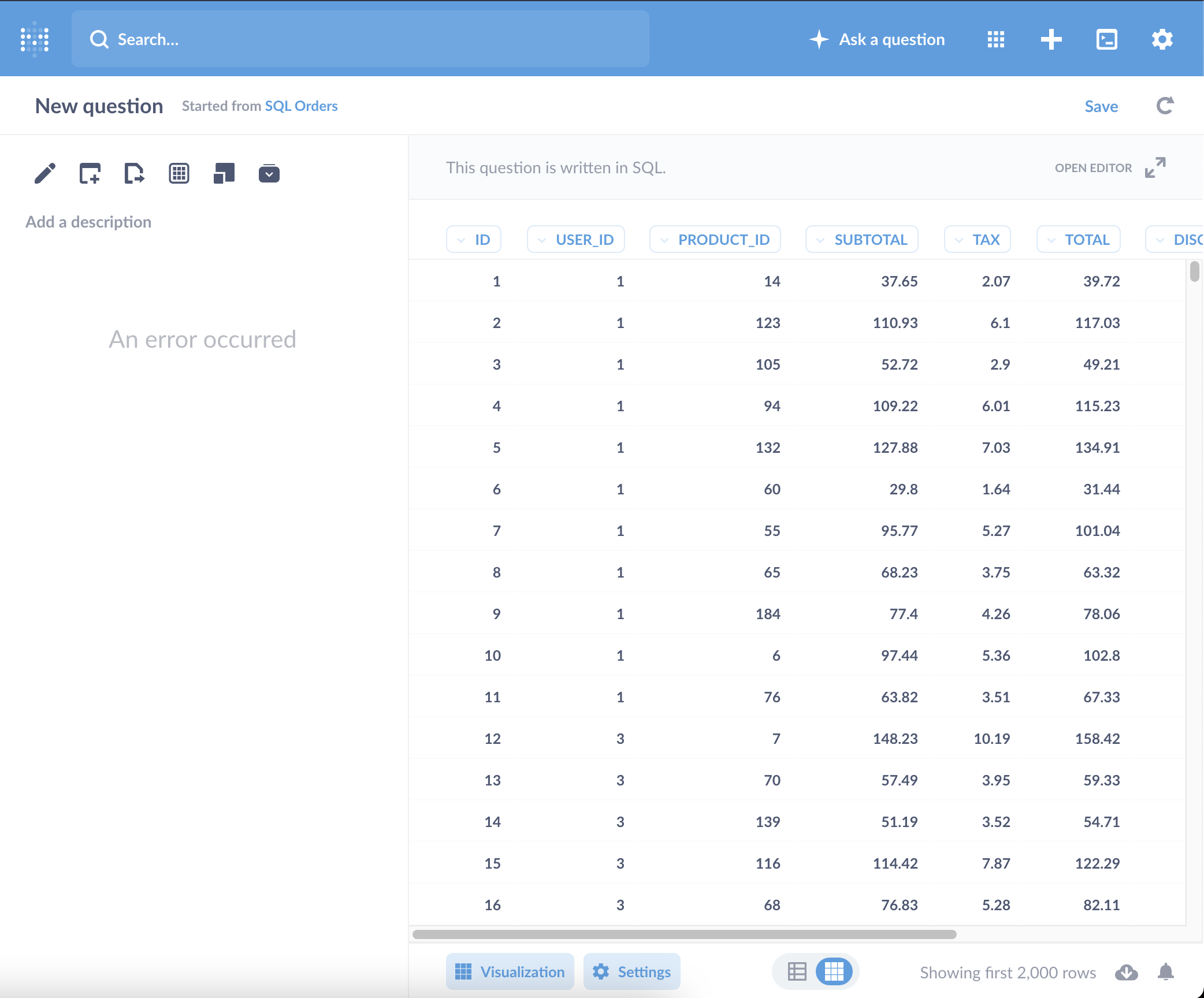Click the move question icon
1204x998 pixels.
134,173
